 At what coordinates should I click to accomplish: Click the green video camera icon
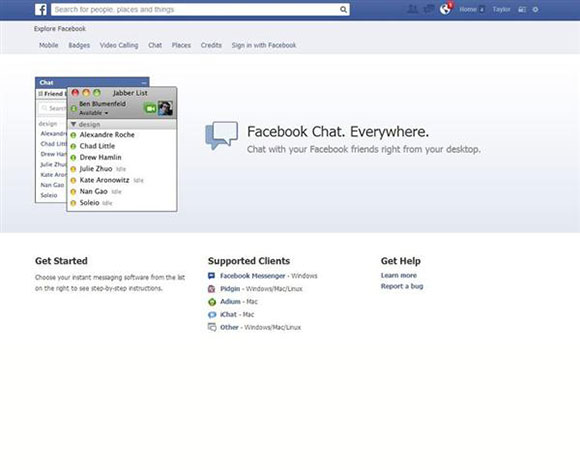[150, 108]
